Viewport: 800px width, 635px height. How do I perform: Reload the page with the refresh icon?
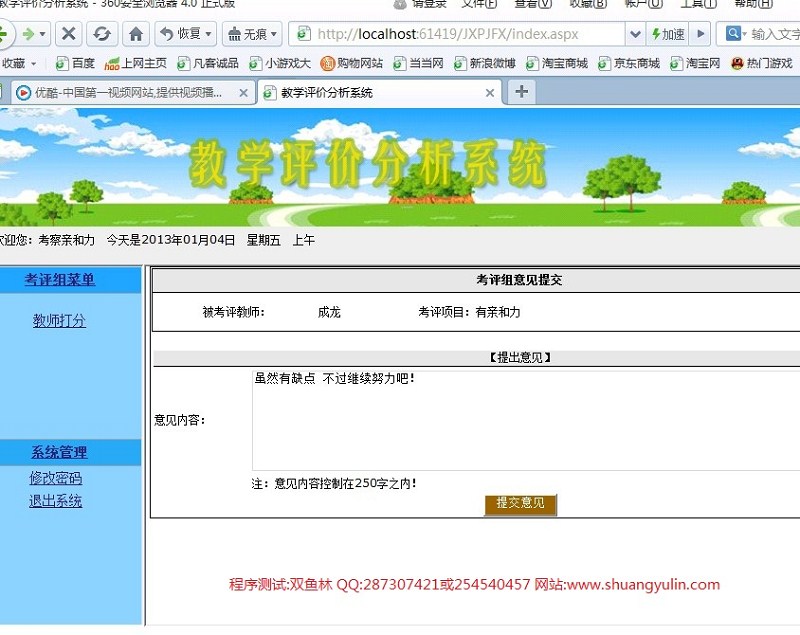(x=102, y=34)
